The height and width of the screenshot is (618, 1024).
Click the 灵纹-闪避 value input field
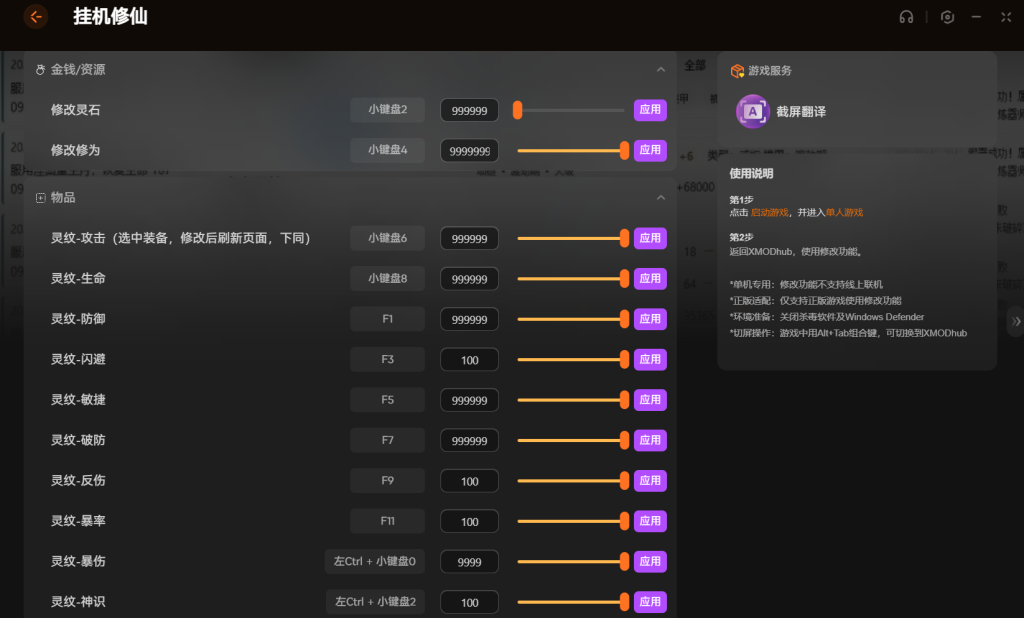469,360
